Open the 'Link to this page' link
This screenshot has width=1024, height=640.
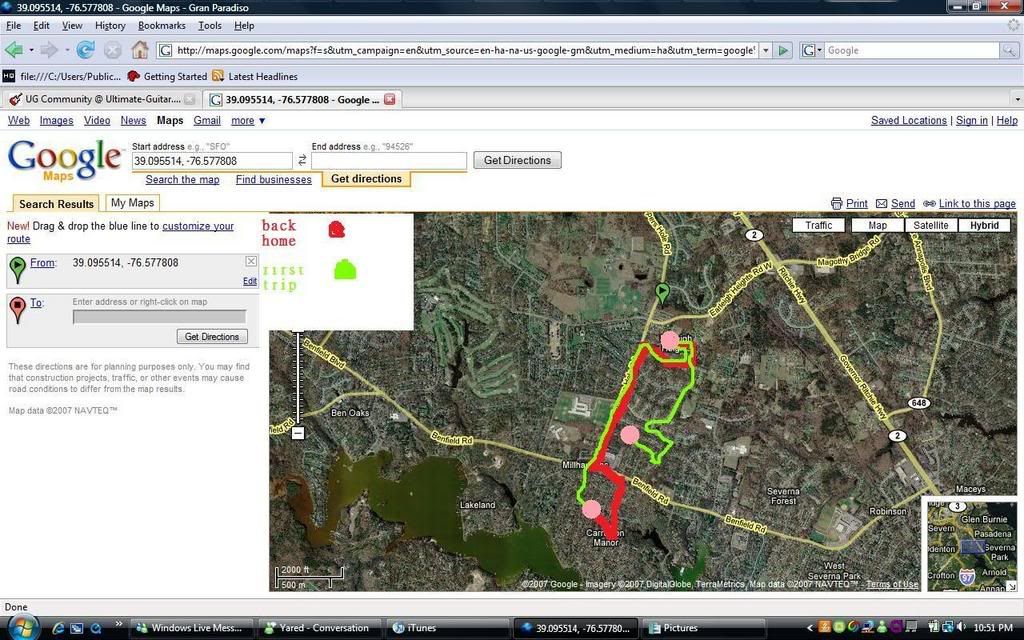click(x=977, y=204)
